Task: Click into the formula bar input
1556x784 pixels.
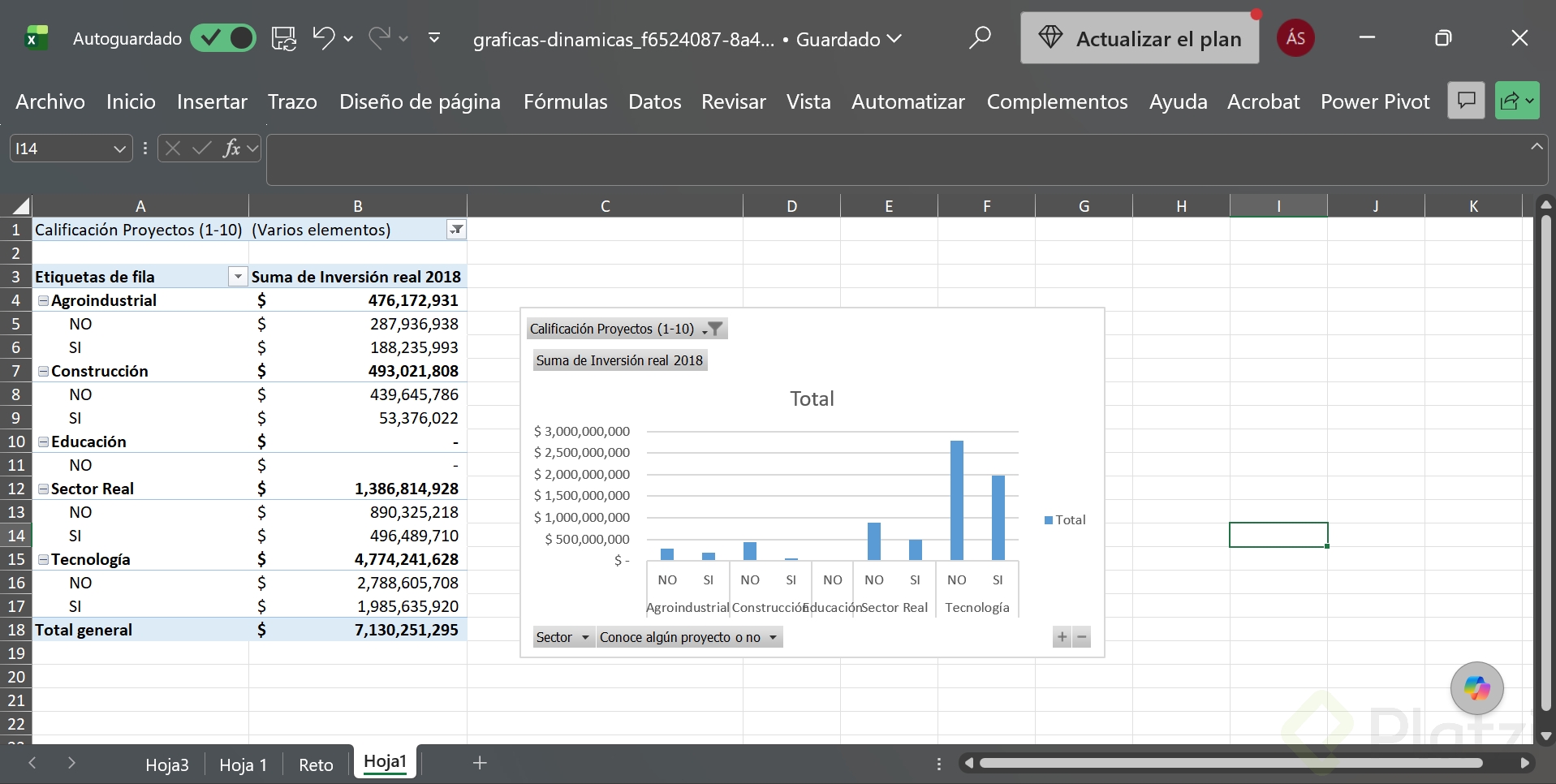Action: [897, 159]
